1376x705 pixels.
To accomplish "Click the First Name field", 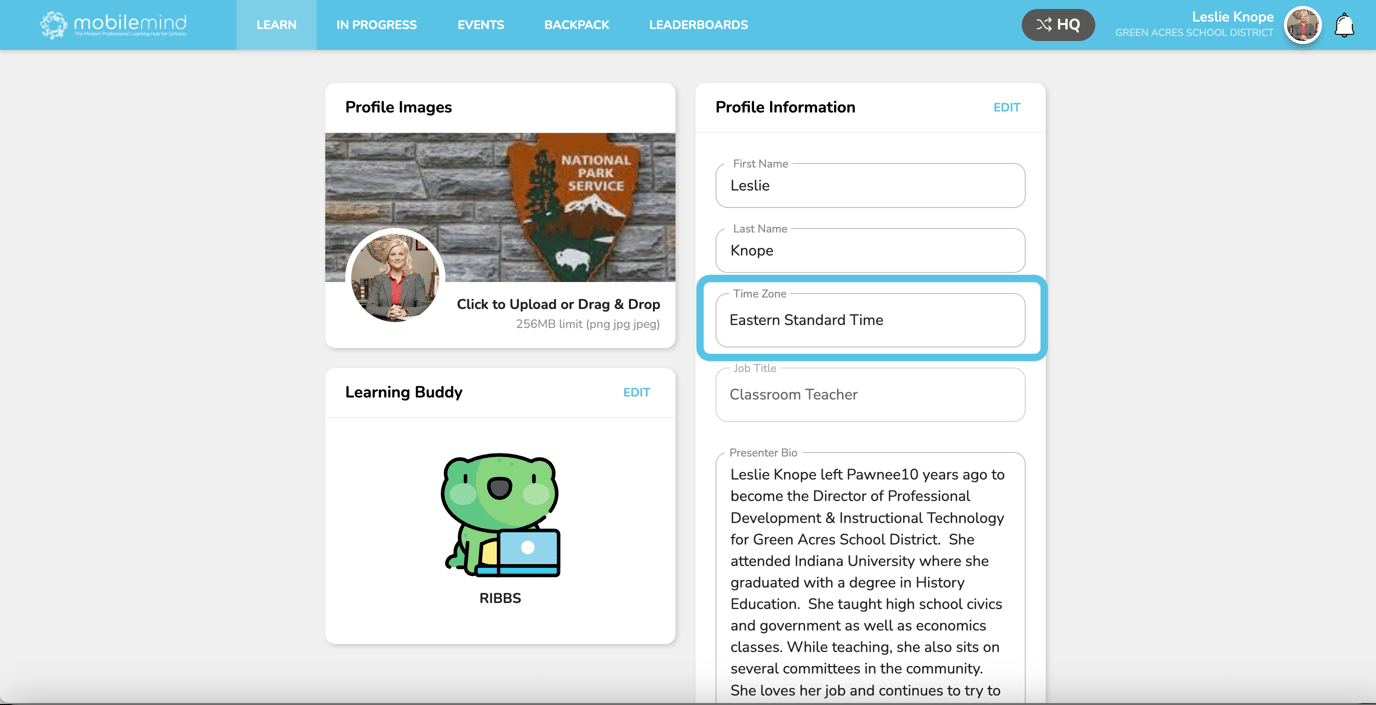I will [x=870, y=185].
